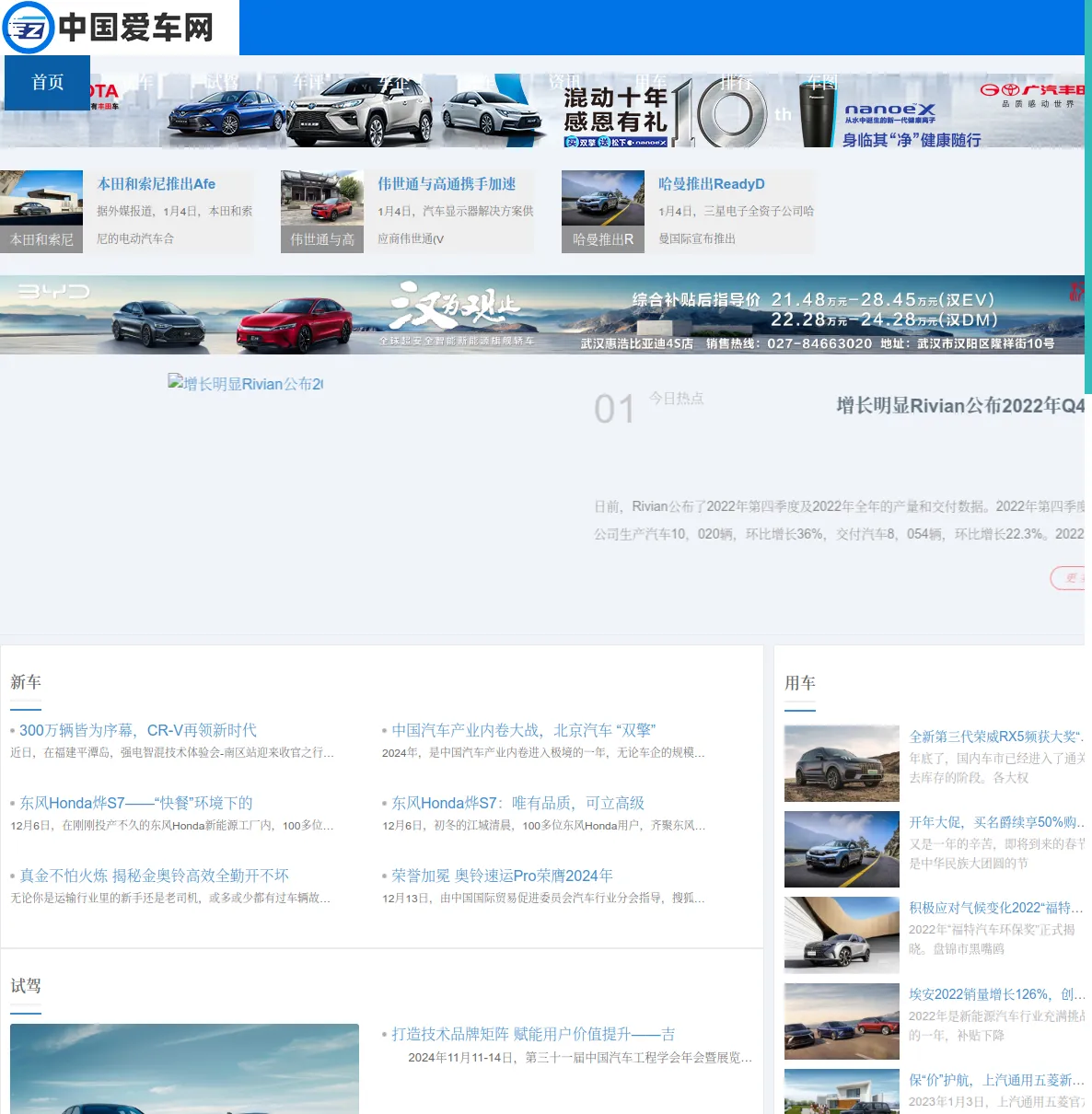Open article 开年大促，买名爵续享50%购

pyautogui.click(x=996, y=822)
